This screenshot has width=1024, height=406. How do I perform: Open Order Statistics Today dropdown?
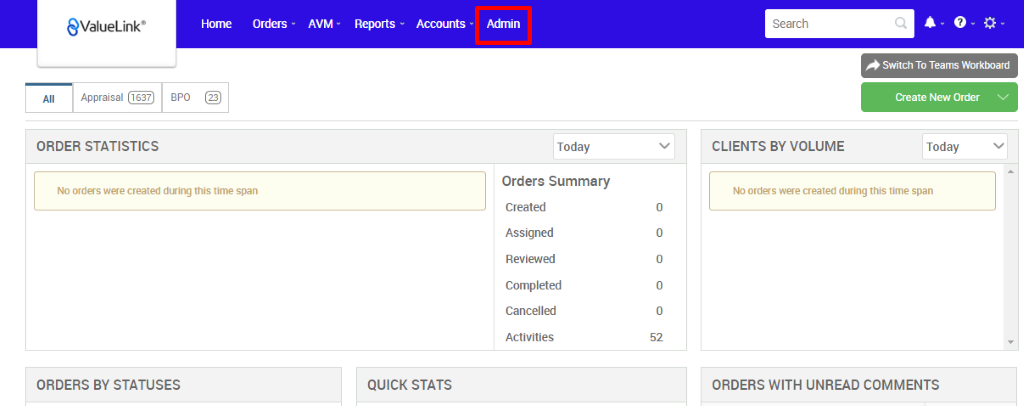pos(614,146)
